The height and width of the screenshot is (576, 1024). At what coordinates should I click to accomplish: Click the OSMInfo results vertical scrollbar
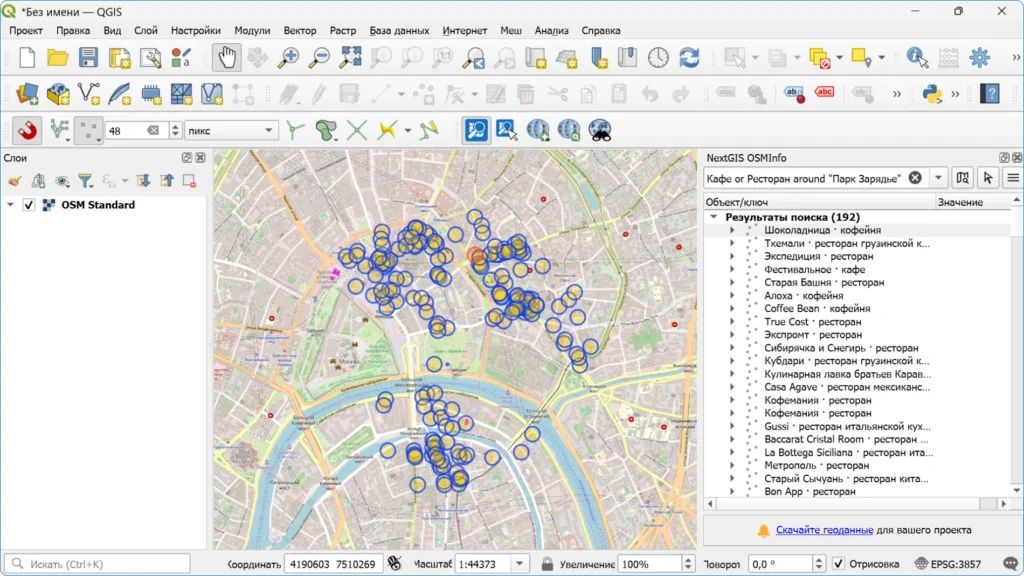(1016, 346)
